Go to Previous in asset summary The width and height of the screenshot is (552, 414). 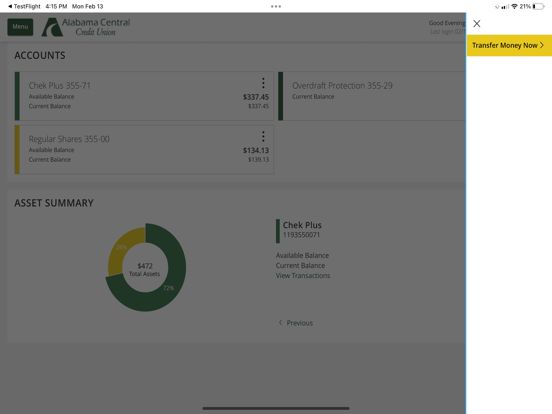pyautogui.click(x=296, y=323)
